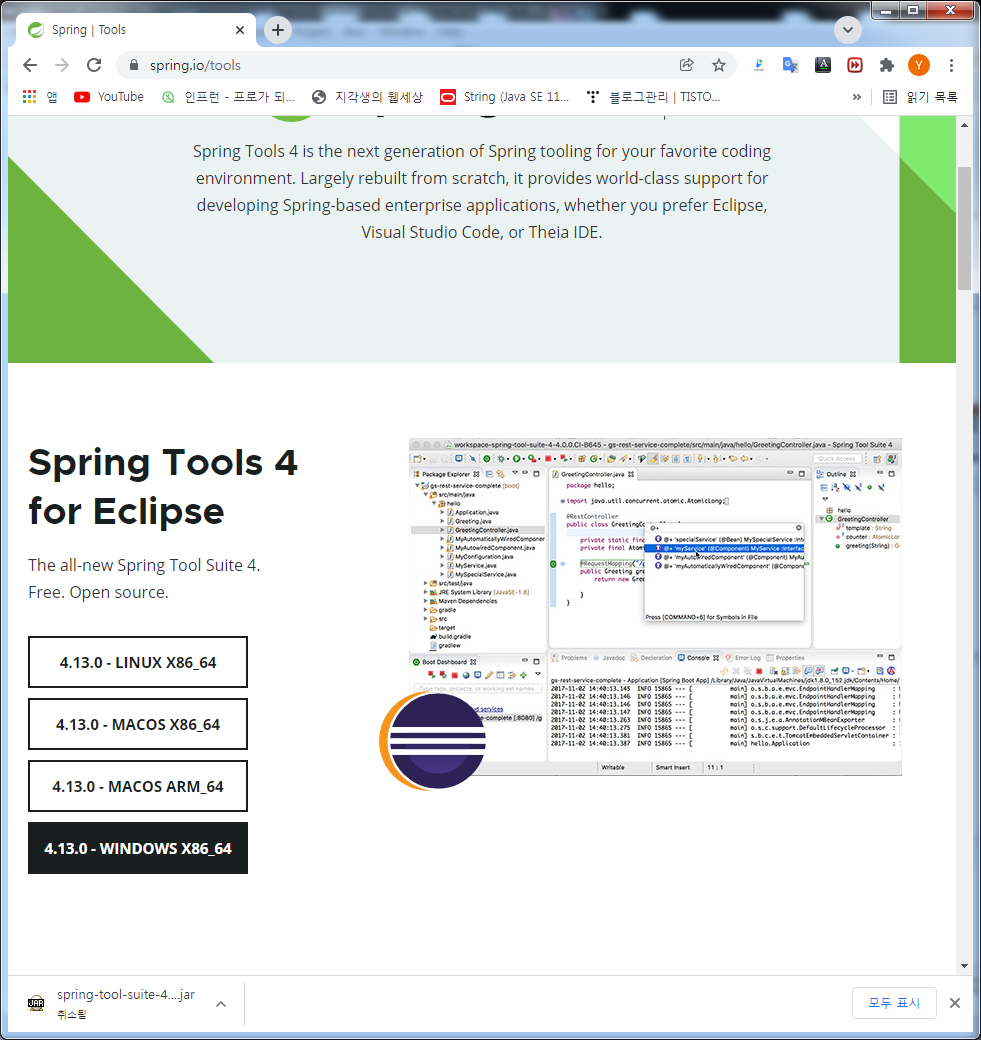Click the scrollbar up arrow
Screen dimensions: 981x1040
[x=964, y=125]
